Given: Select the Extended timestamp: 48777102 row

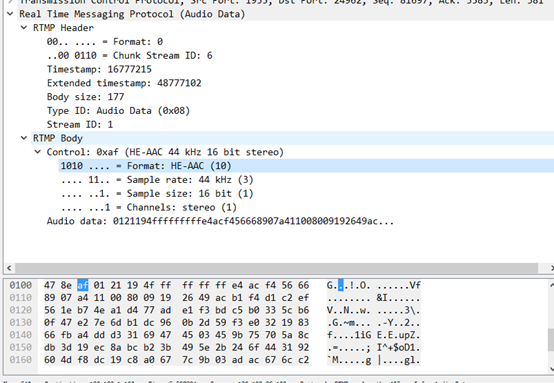Looking at the screenshot, I should click(124, 83).
